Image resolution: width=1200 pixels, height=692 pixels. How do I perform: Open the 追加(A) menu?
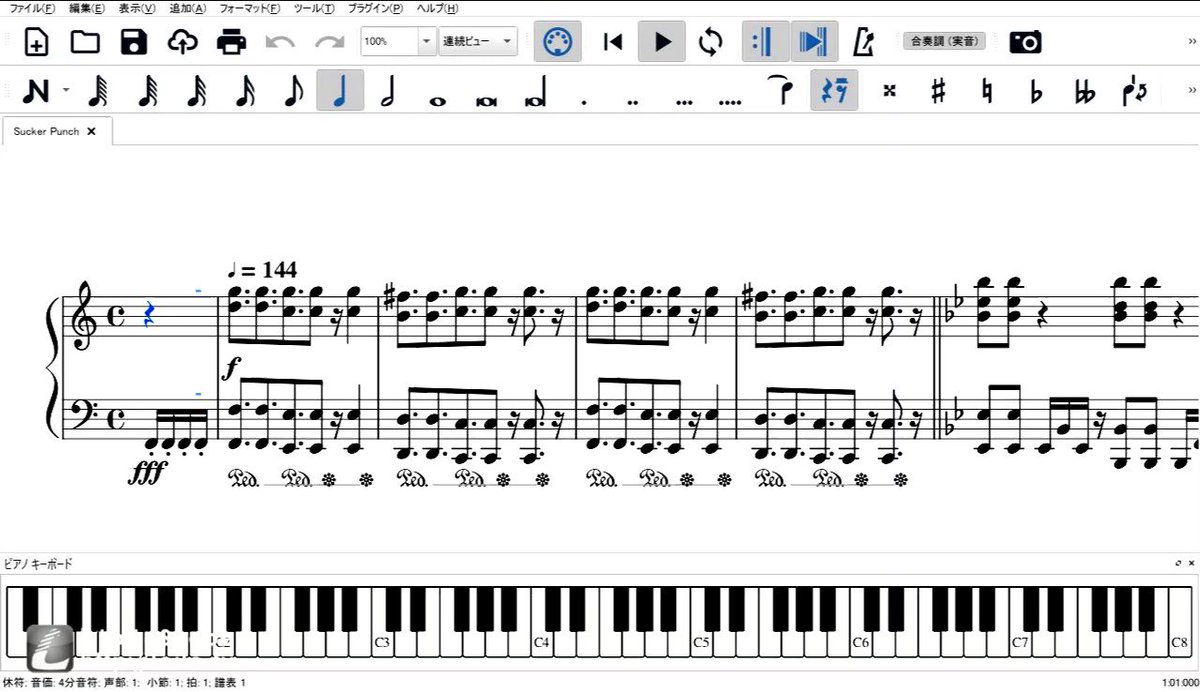coord(188,8)
